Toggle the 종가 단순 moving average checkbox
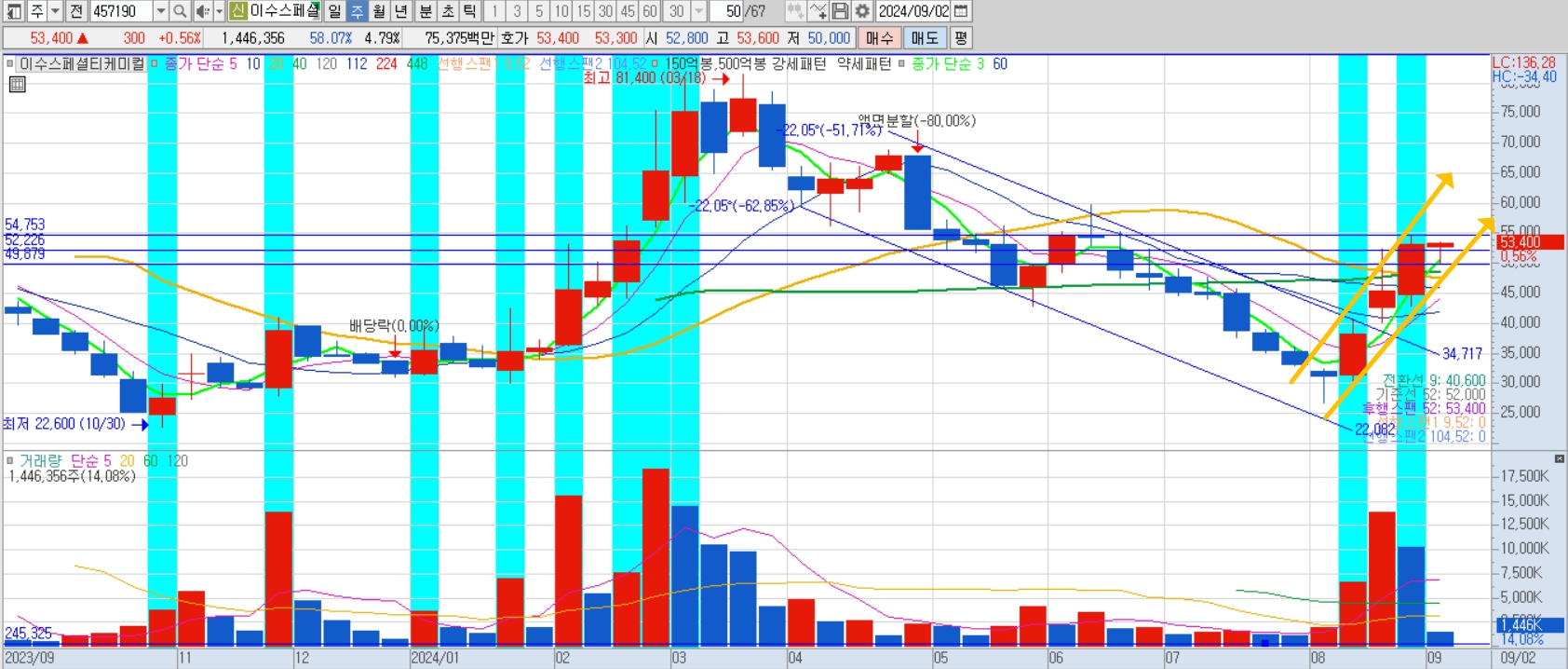 click(x=155, y=64)
